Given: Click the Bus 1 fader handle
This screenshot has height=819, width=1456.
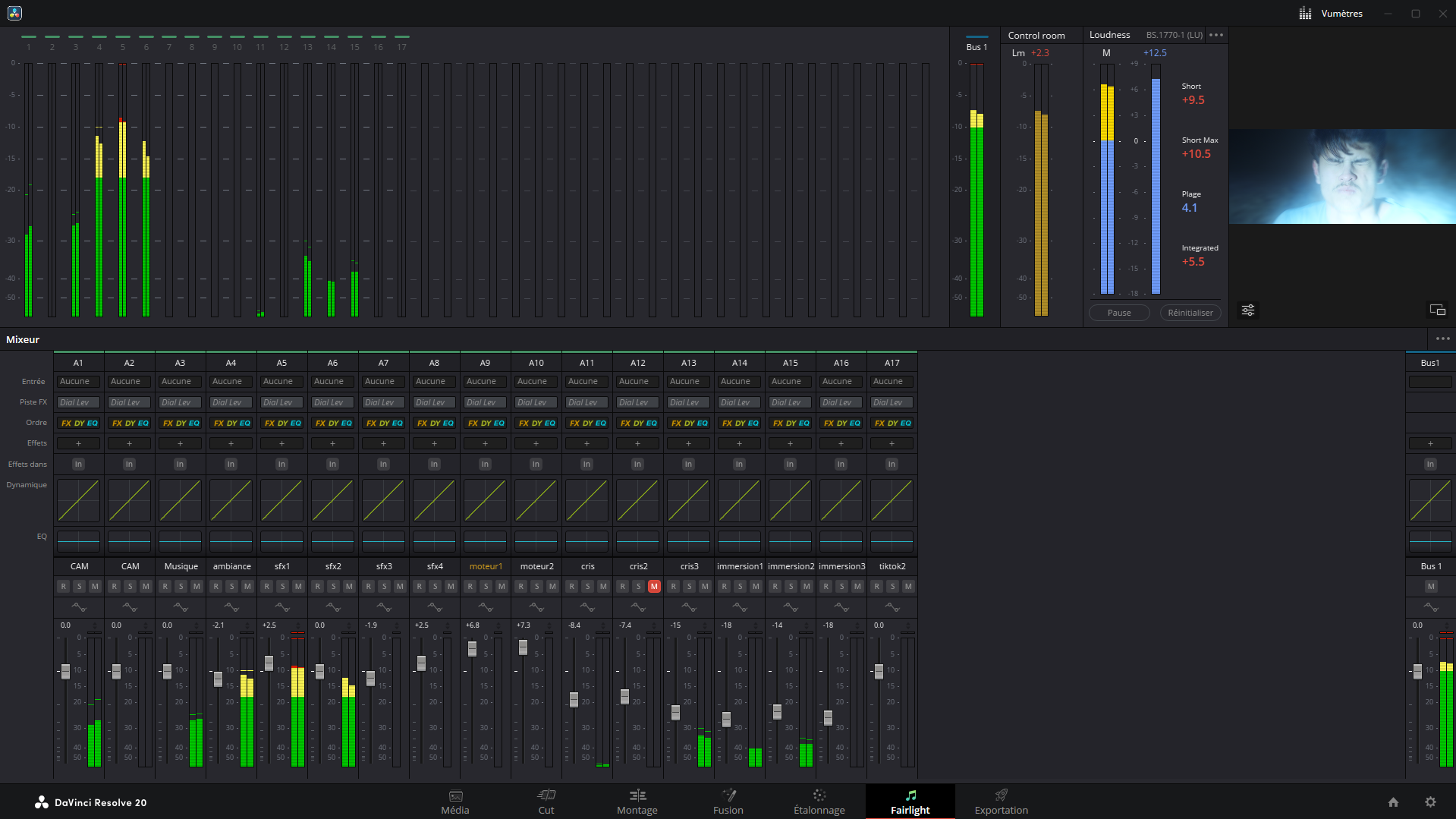Looking at the screenshot, I should point(1417,672).
